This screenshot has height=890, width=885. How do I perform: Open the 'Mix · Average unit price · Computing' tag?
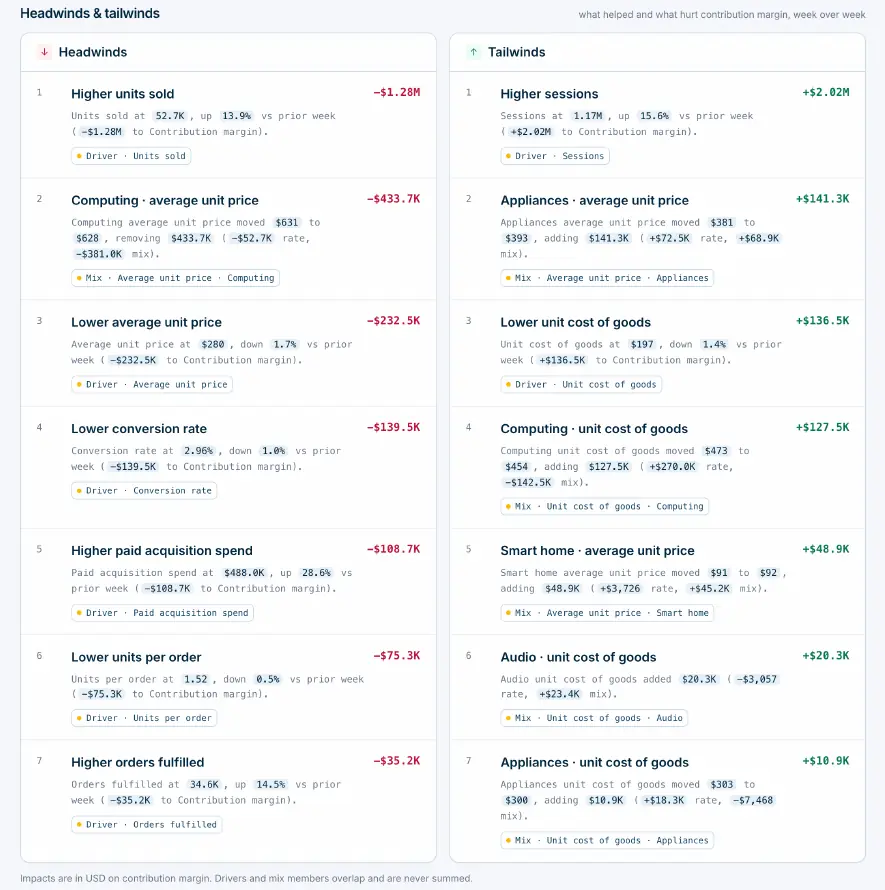tap(175, 278)
